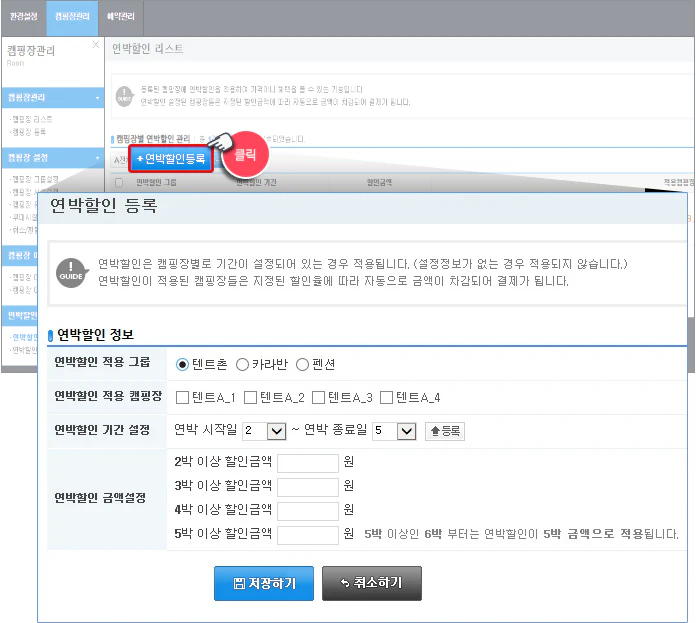This screenshot has width=696, height=623.
Task: Open the 예약관리 top tab
Action: click(120, 16)
